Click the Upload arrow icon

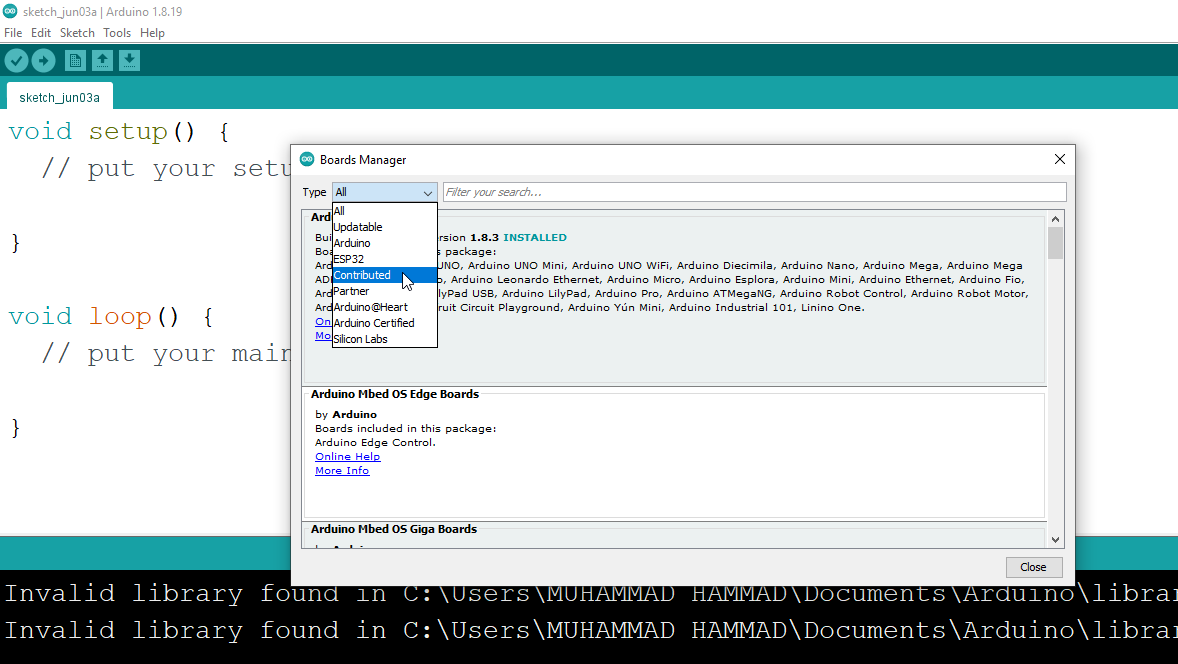pos(43,61)
